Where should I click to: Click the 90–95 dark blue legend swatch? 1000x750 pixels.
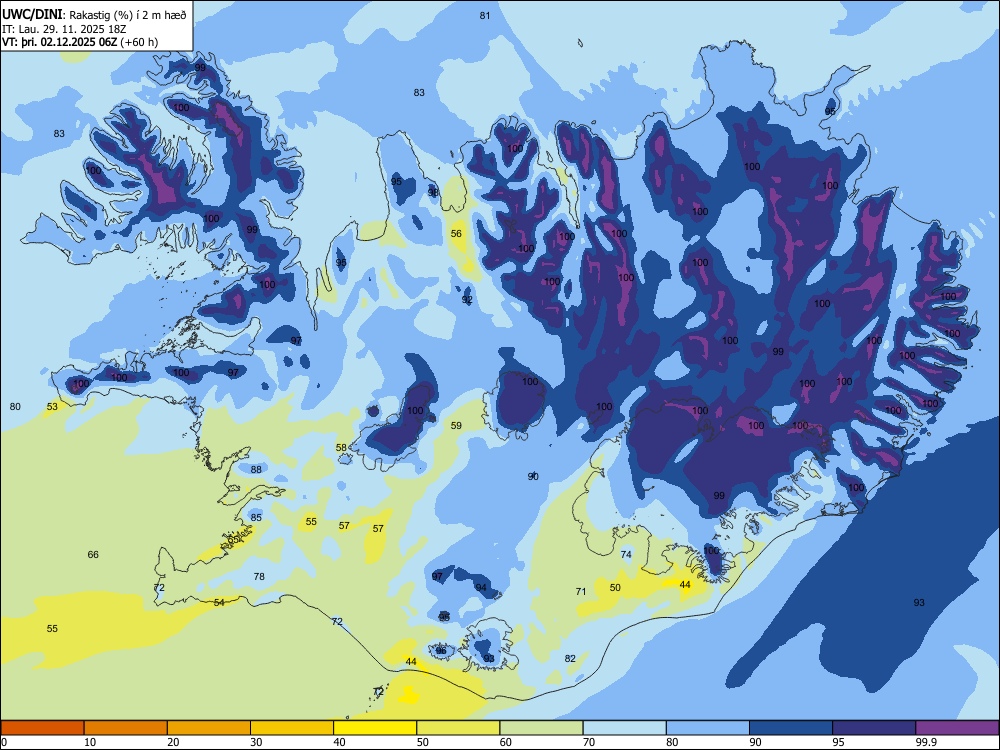791,728
